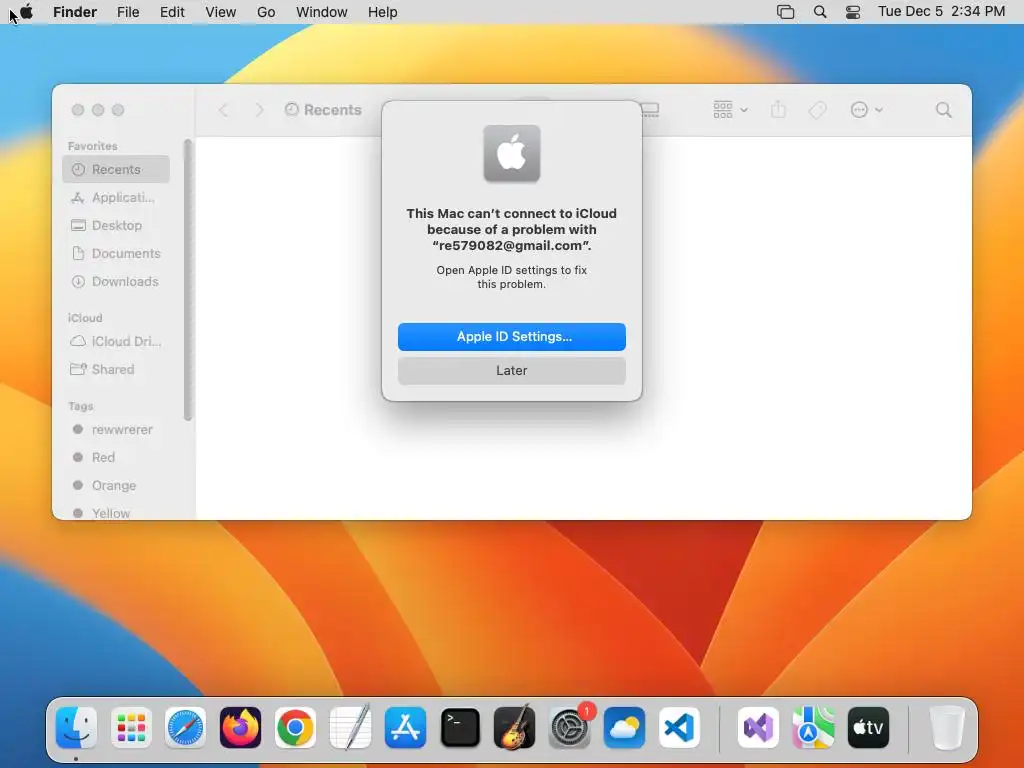
Task: Select Applications in the sidebar
Action: [x=116, y=197]
